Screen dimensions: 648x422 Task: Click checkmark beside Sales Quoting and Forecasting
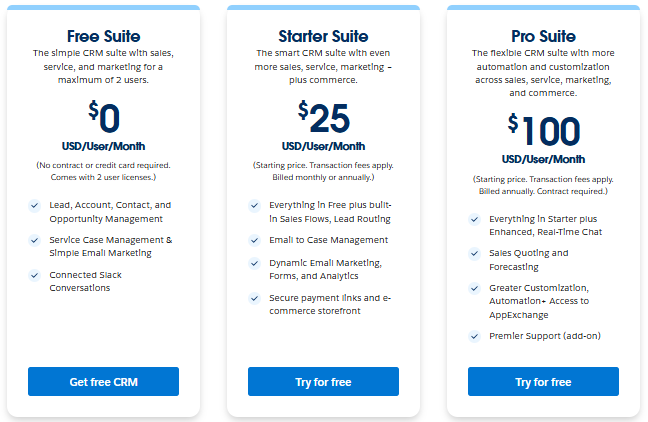(474, 254)
